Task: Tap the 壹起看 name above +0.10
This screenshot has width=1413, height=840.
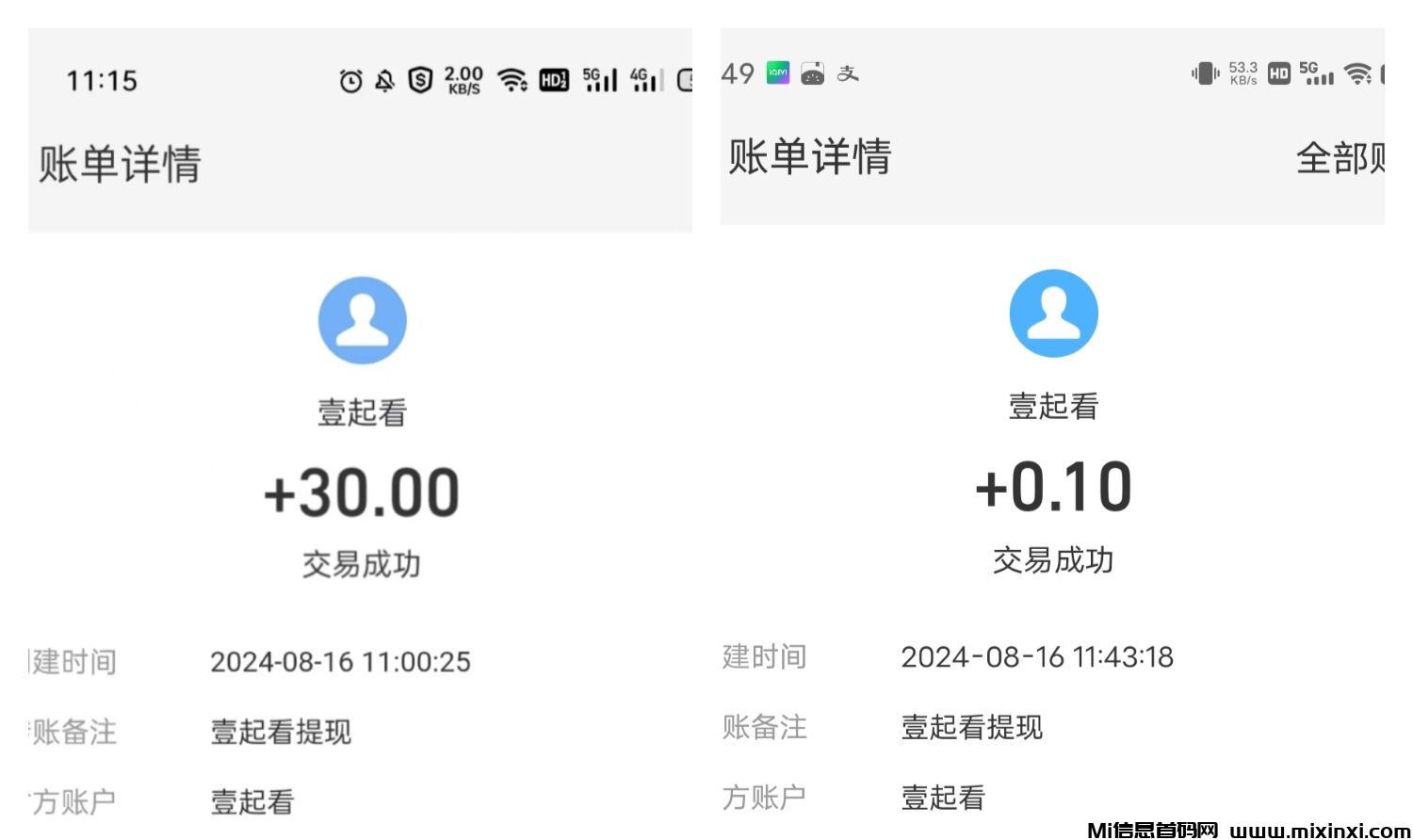Action: click(x=1053, y=406)
